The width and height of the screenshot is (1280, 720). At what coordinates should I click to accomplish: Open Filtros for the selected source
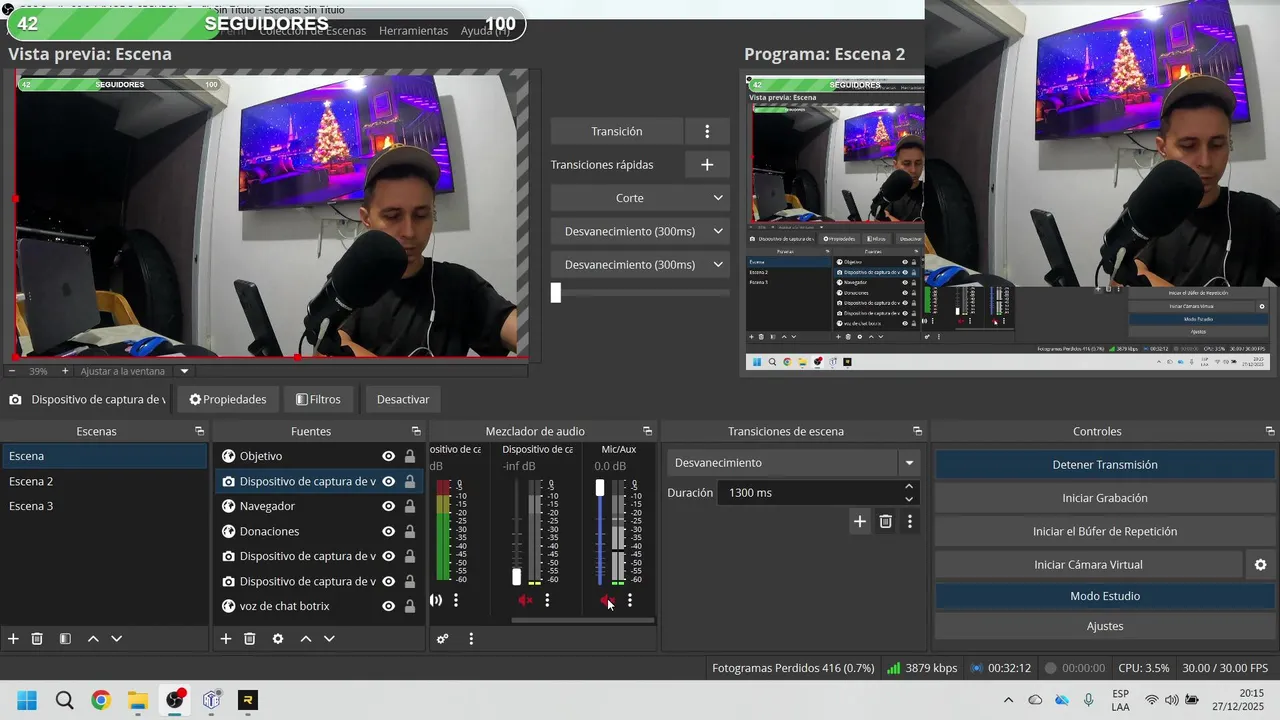click(x=318, y=399)
